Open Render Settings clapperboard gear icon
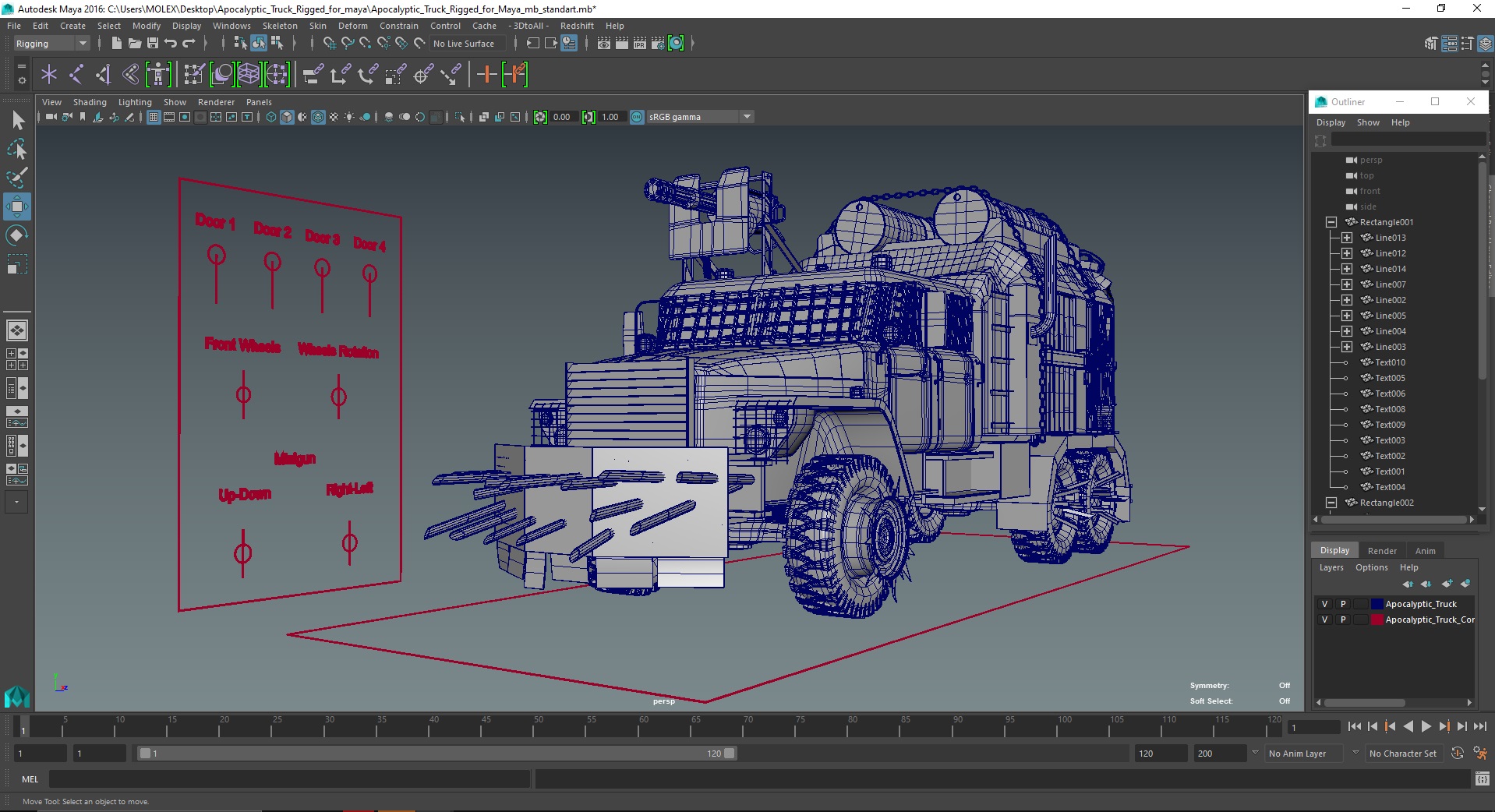The image size is (1495, 812). click(657, 44)
